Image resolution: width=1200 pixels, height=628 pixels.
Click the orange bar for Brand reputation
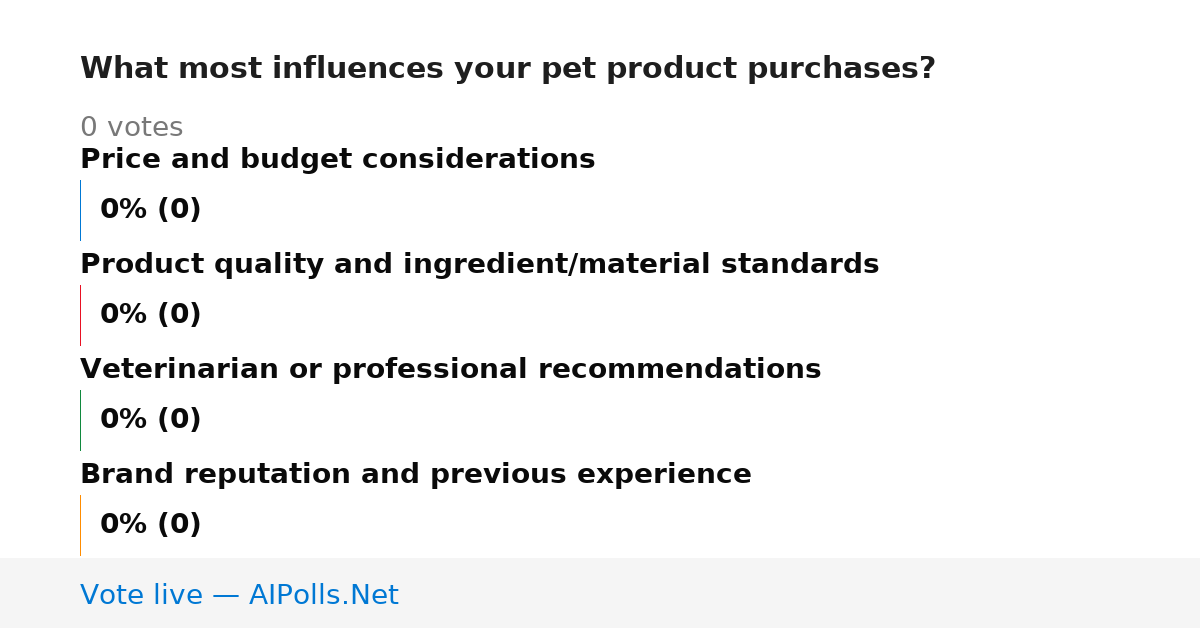pos(80,525)
